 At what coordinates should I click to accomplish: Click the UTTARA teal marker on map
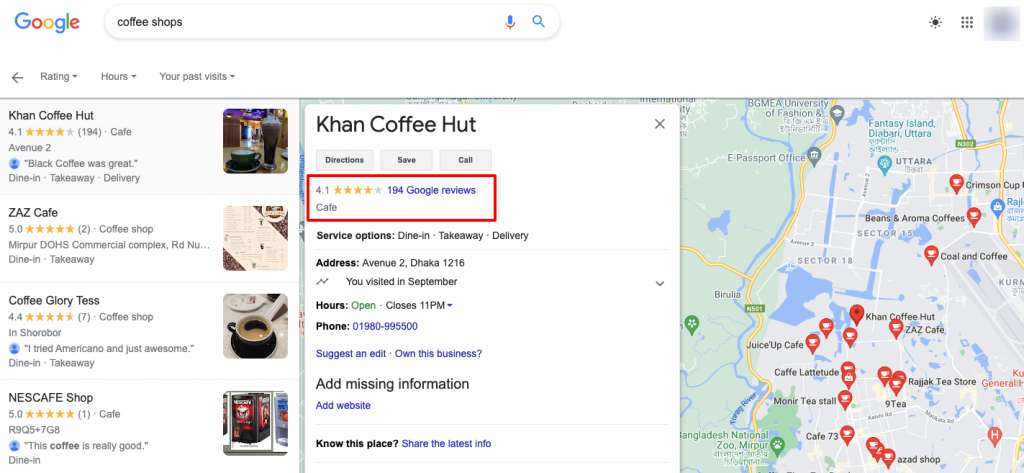(x=884, y=163)
